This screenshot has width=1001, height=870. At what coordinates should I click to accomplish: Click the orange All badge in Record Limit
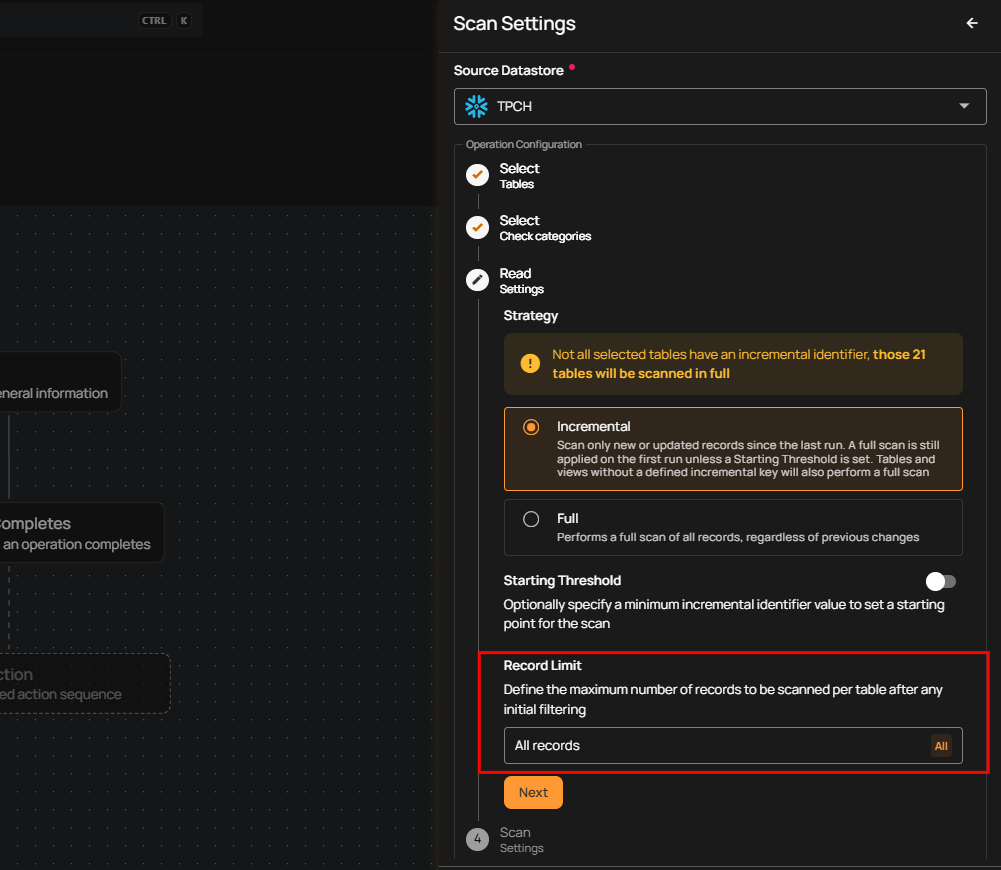[x=941, y=746]
